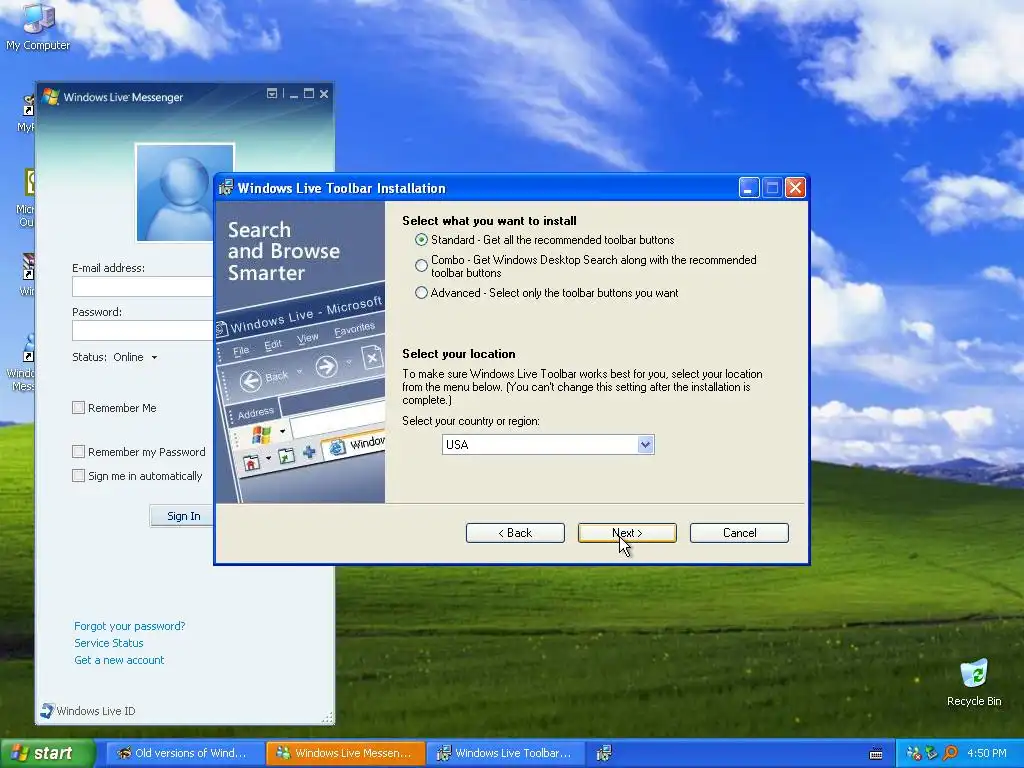Click the Windows Live Messenger title icon
The height and width of the screenshot is (768, 1024).
50,97
